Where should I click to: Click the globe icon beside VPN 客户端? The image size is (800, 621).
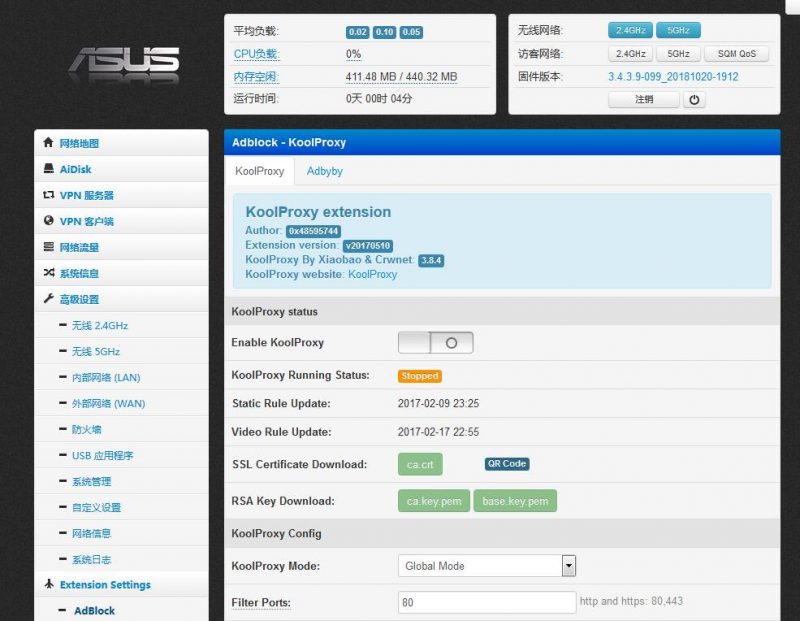(x=48, y=221)
